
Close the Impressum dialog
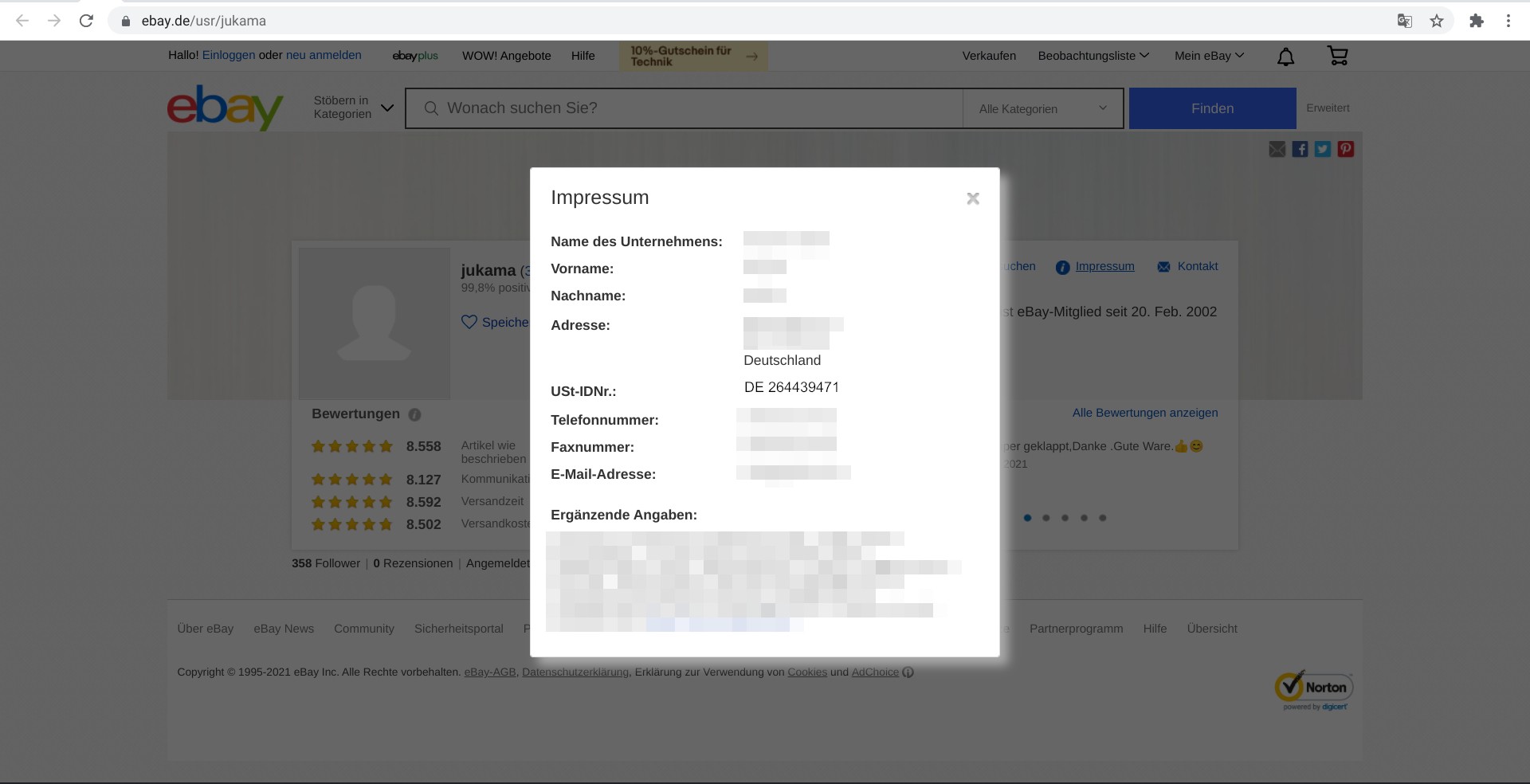pyautogui.click(x=972, y=198)
